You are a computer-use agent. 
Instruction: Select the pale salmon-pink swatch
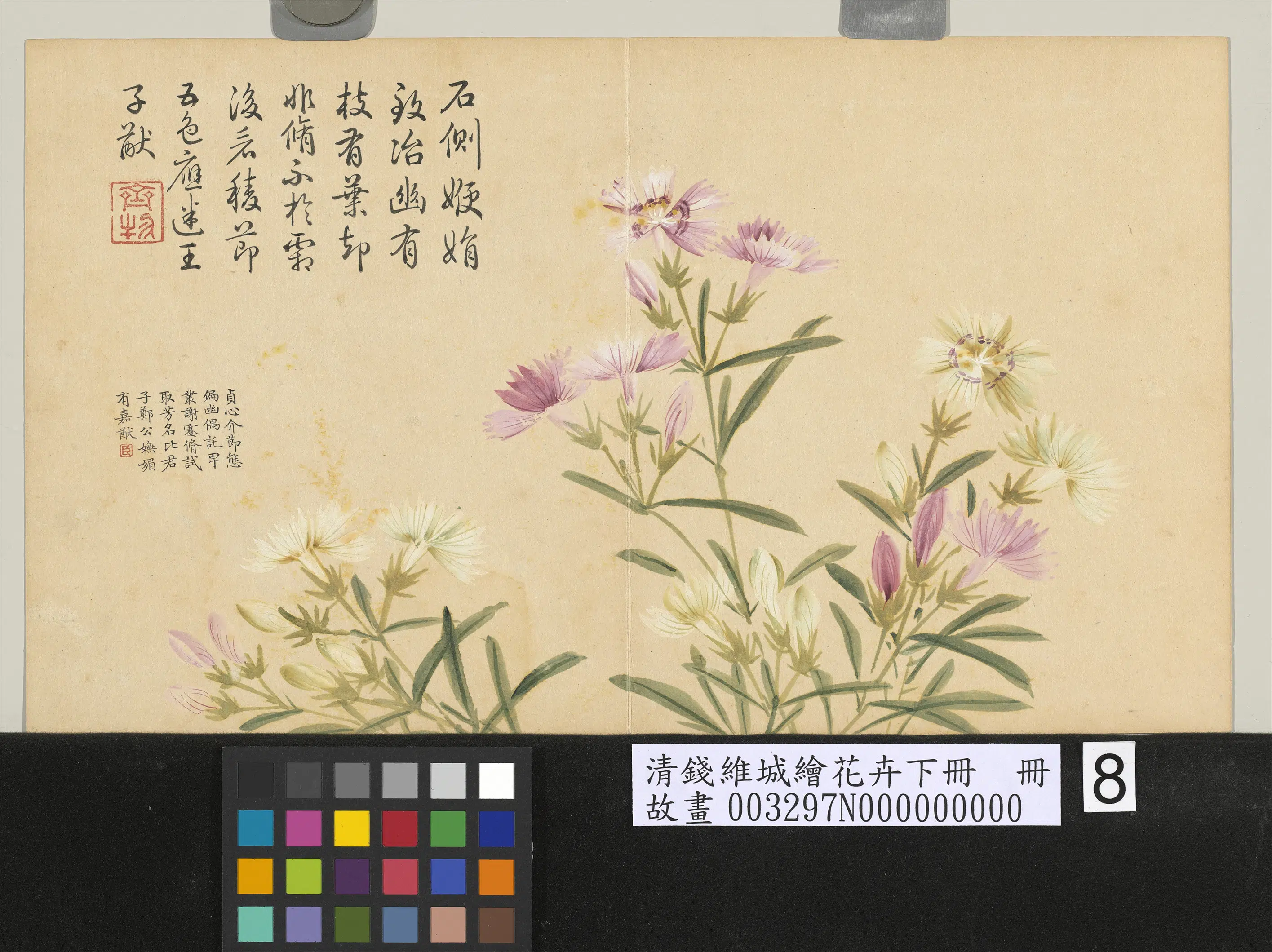tap(448, 925)
